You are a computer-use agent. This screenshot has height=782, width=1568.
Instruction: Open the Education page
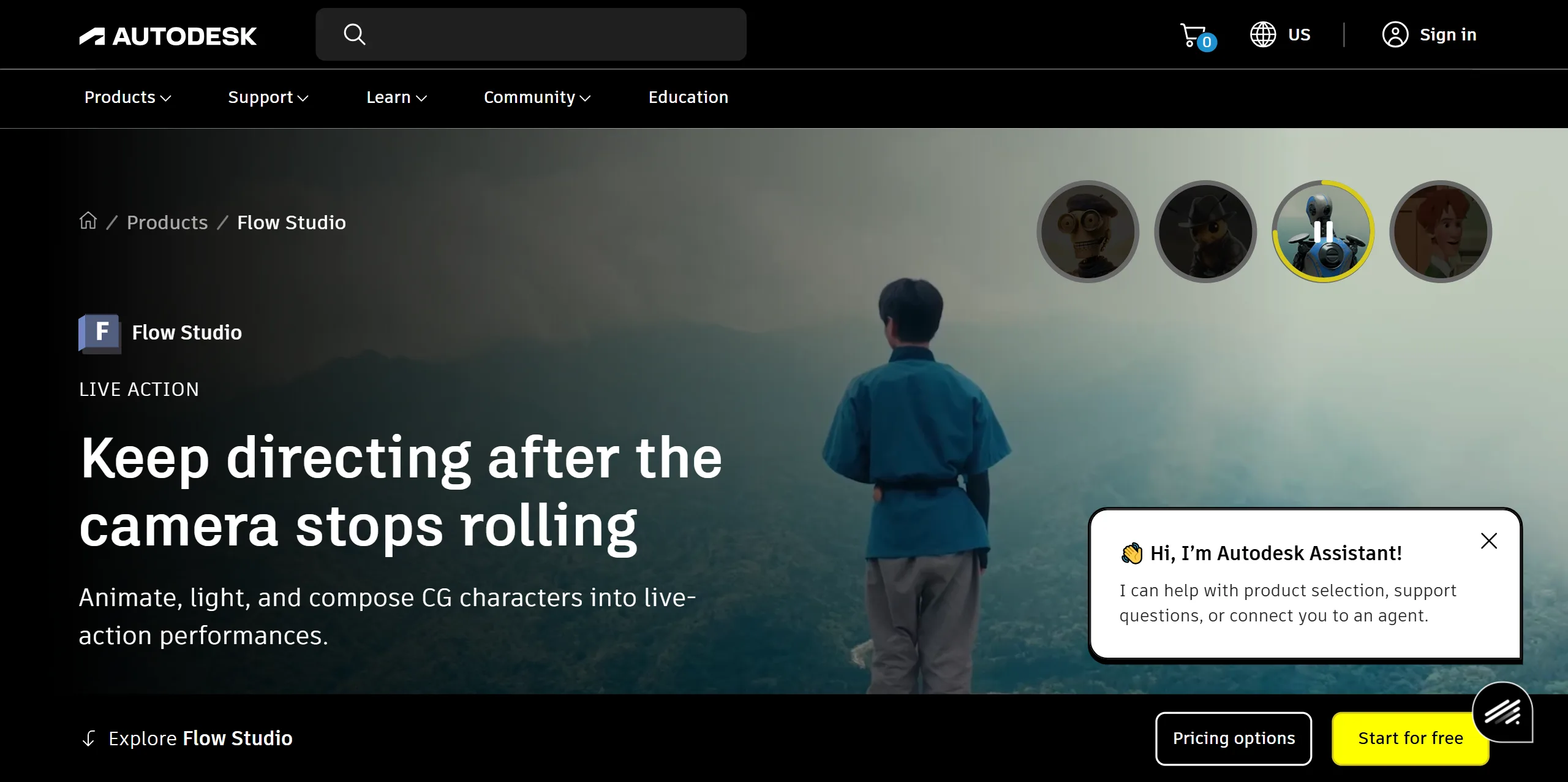tap(688, 97)
